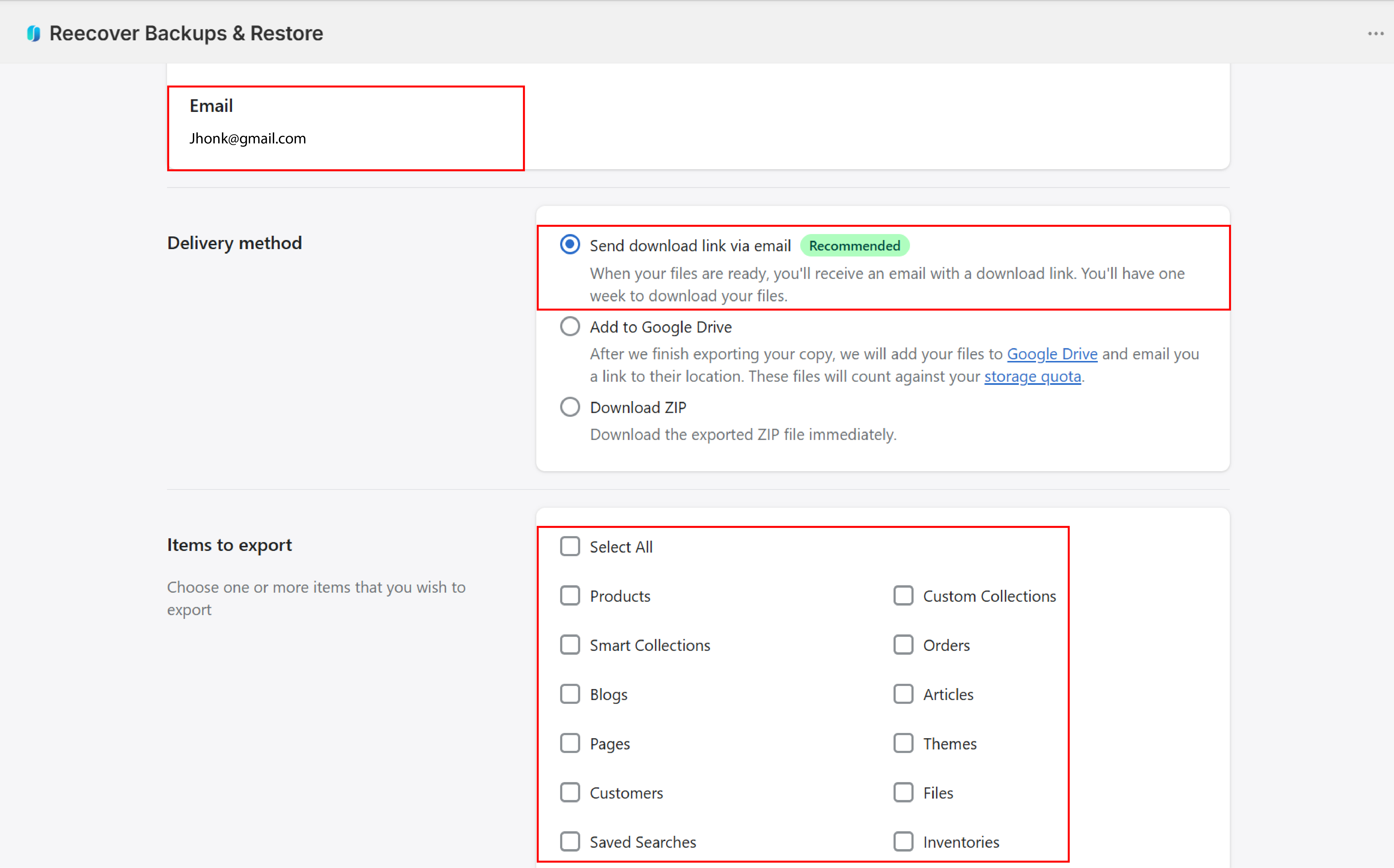1394x868 pixels.
Task: Enable the Custom Collections checkbox
Action: pyautogui.click(x=903, y=595)
